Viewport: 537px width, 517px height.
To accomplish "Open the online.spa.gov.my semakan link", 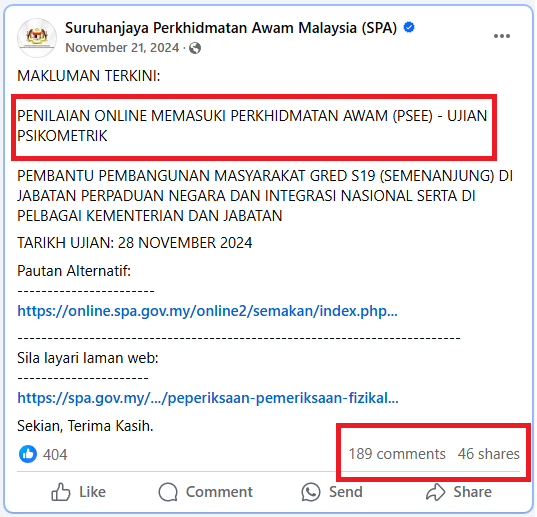I will coord(208,311).
